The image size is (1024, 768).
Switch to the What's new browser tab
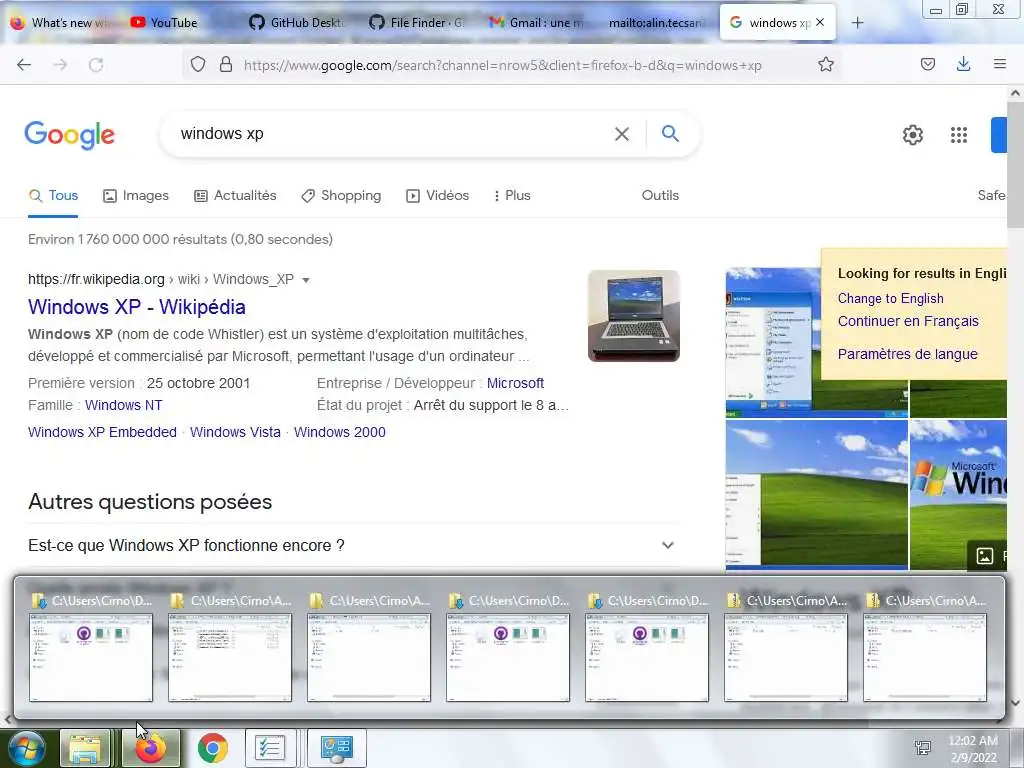pyautogui.click(x=59, y=23)
